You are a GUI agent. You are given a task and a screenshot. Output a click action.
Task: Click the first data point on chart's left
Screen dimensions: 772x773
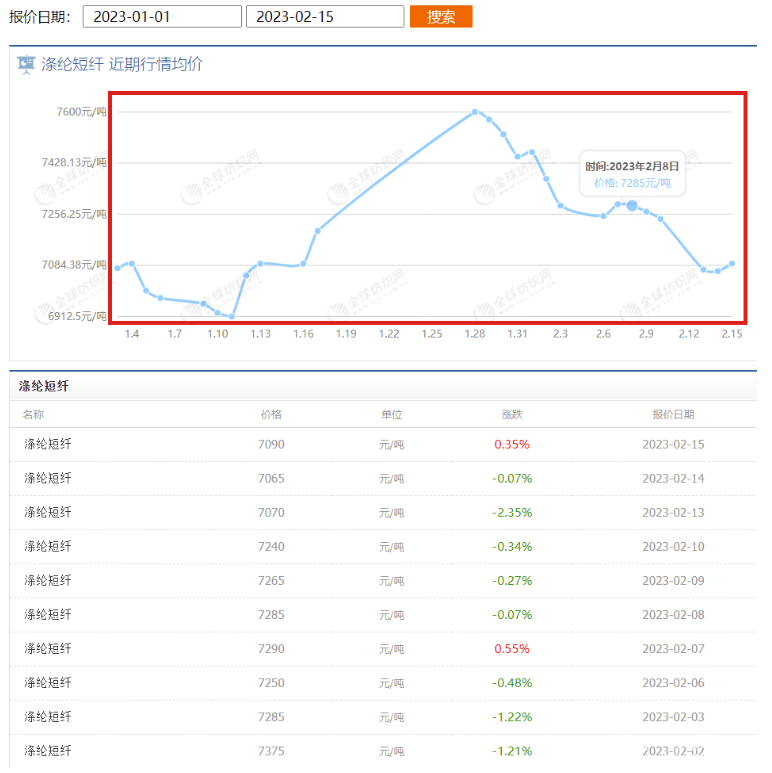117,268
